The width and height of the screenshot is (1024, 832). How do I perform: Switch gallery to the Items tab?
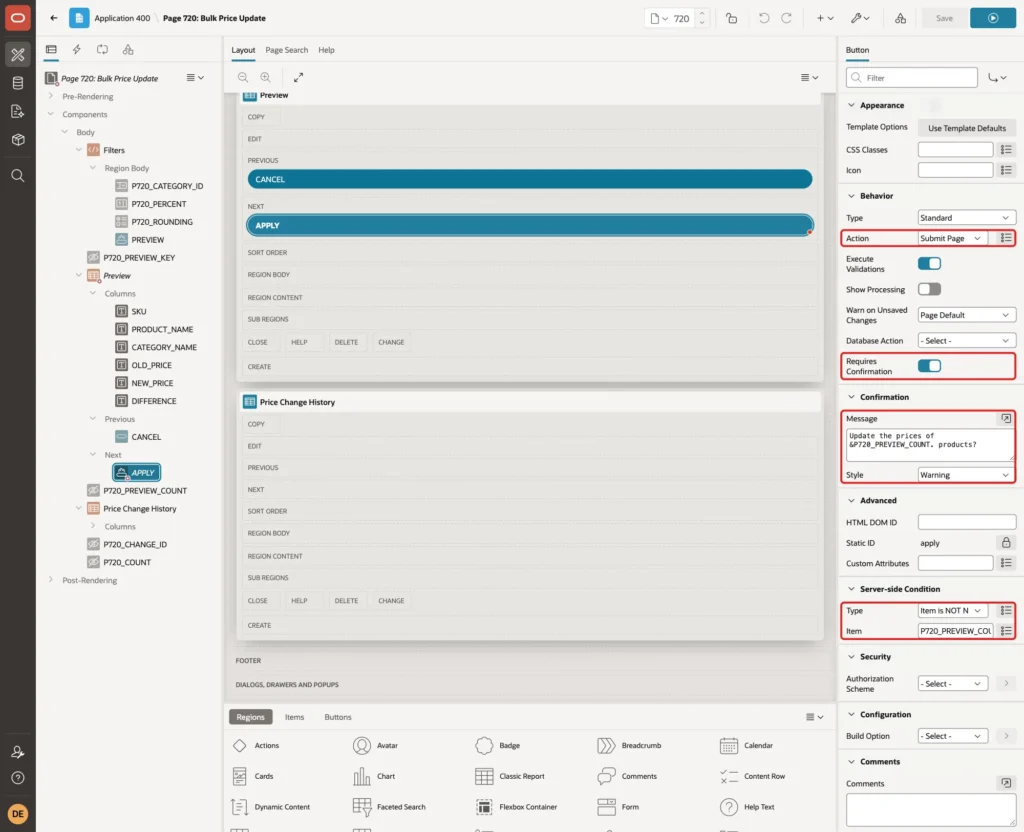point(294,716)
